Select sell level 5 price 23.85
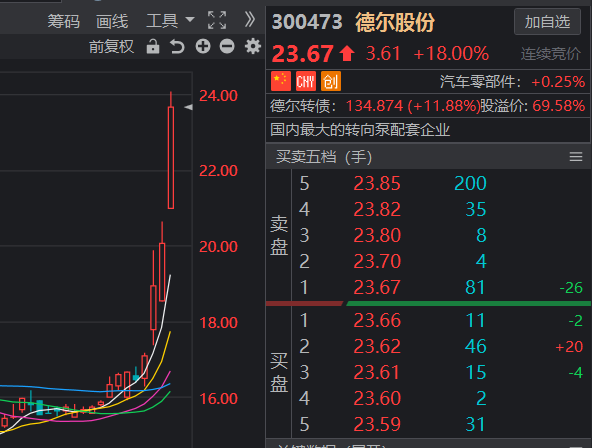The image size is (592, 448). [377, 183]
